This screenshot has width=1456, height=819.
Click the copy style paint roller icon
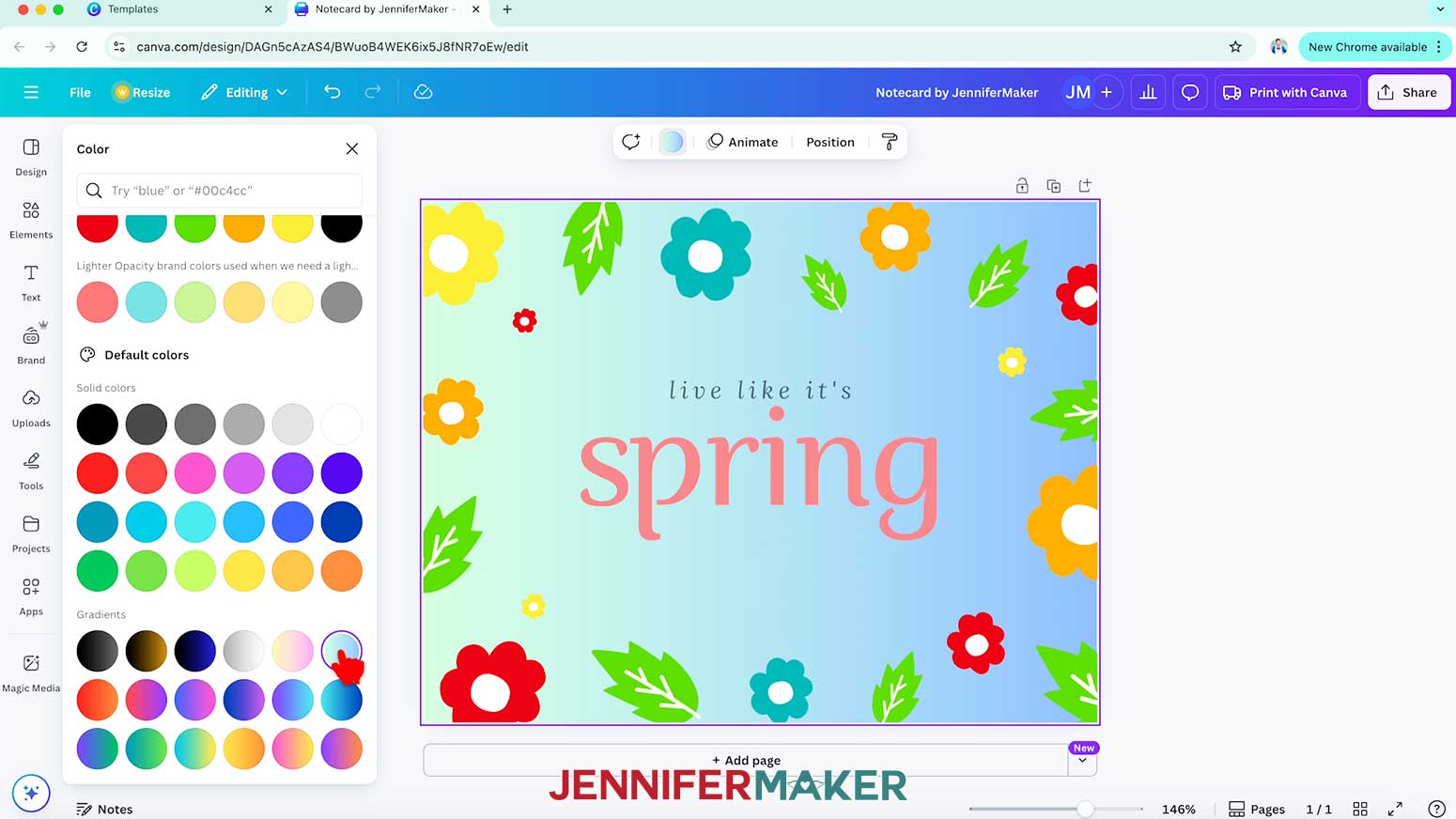pyautogui.click(x=889, y=142)
